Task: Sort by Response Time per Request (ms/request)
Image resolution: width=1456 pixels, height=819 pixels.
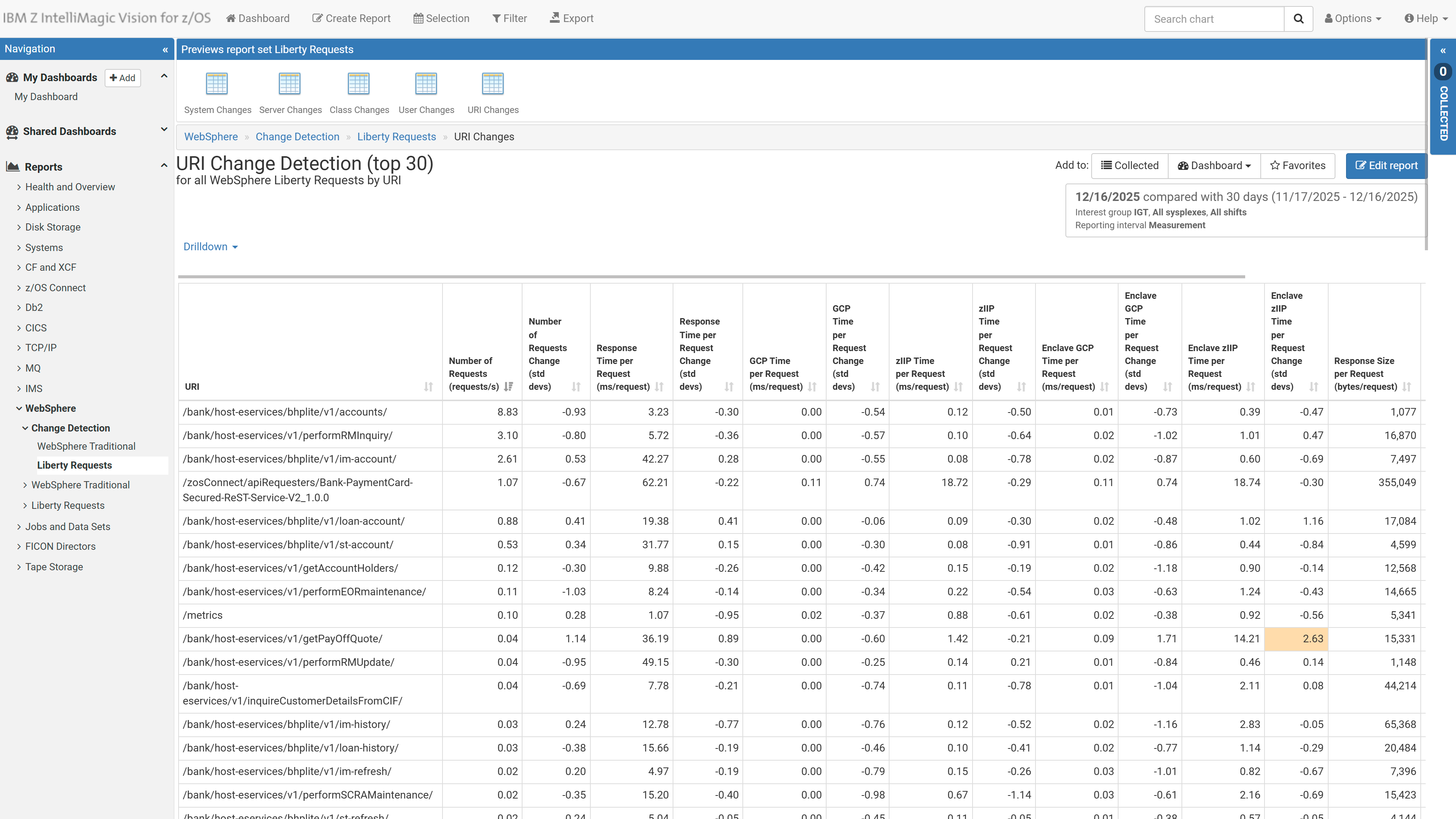Action: click(659, 387)
